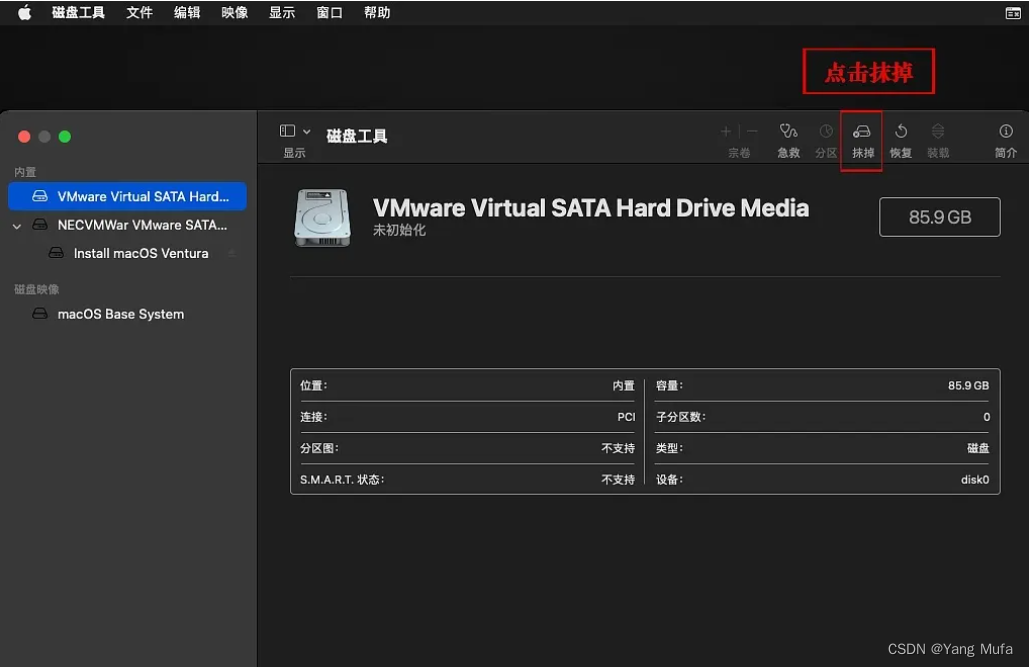Click the remove volume minus icon
The image size is (1029, 667).
pos(752,131)
